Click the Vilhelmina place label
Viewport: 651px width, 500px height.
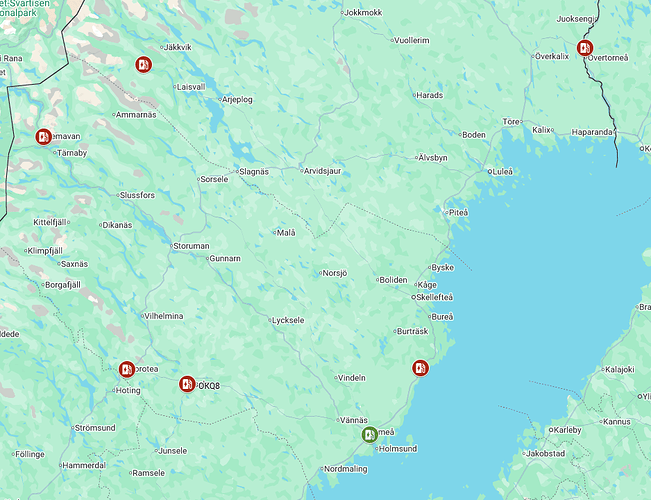pyautogui.click(x=164, y=316)
